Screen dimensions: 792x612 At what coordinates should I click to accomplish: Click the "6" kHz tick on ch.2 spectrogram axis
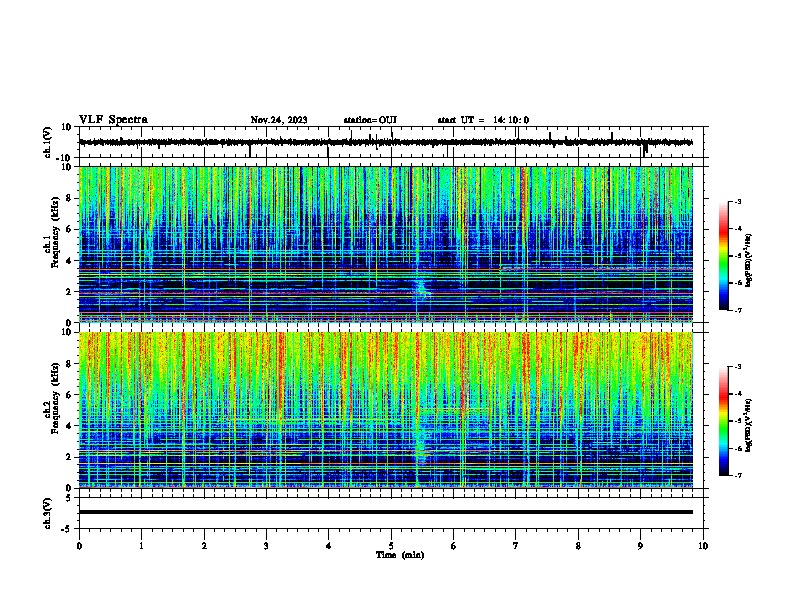[x=69, y=395]
